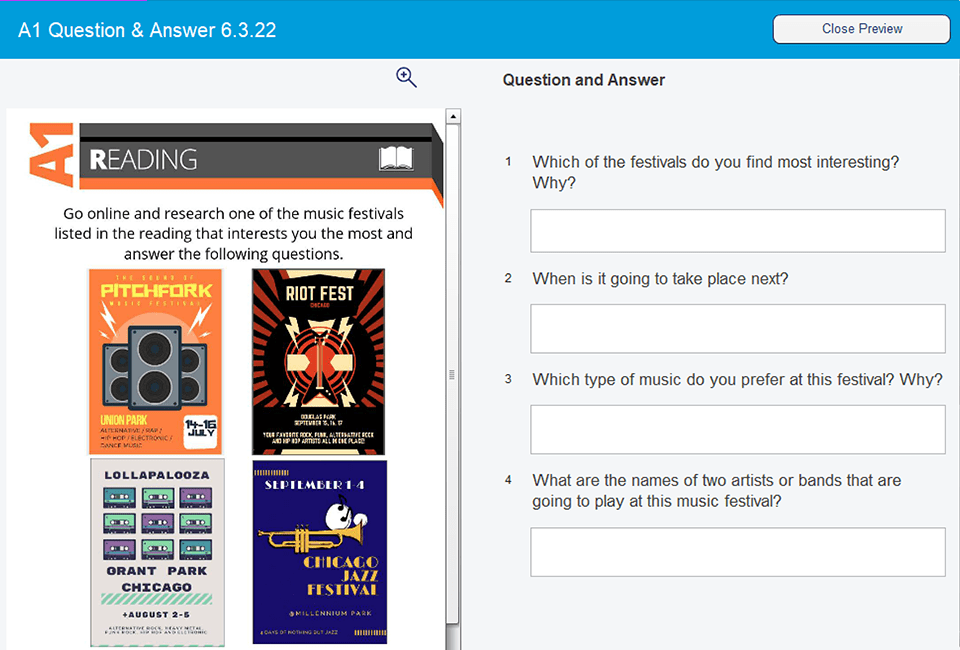Open the Chicago Jazz Festival poster
This screenshot has height=650, width=960.
click(x=320, y=552)
